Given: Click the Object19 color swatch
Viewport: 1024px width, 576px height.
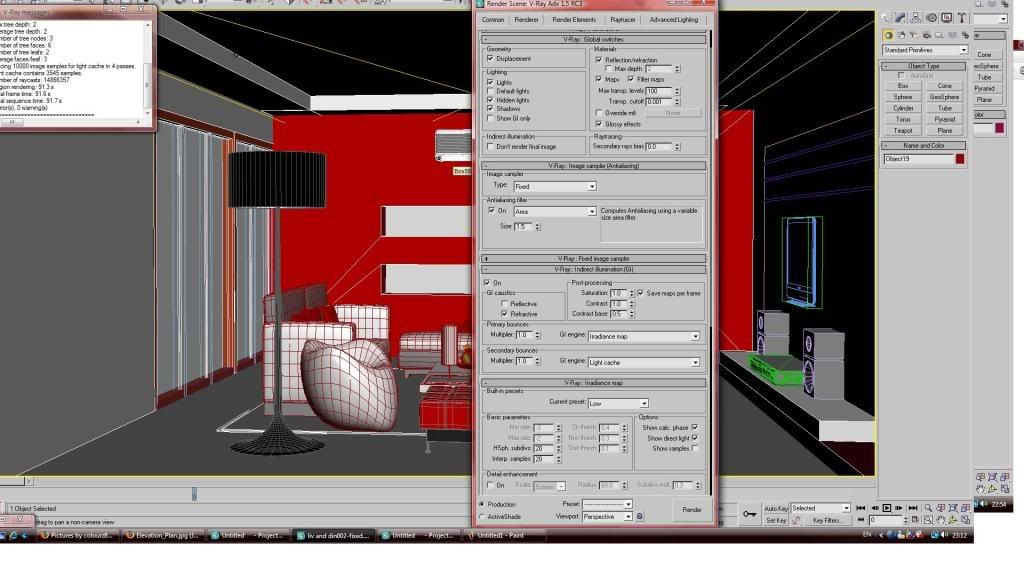Looking at the screenshot, I should (x=960, y=159).
